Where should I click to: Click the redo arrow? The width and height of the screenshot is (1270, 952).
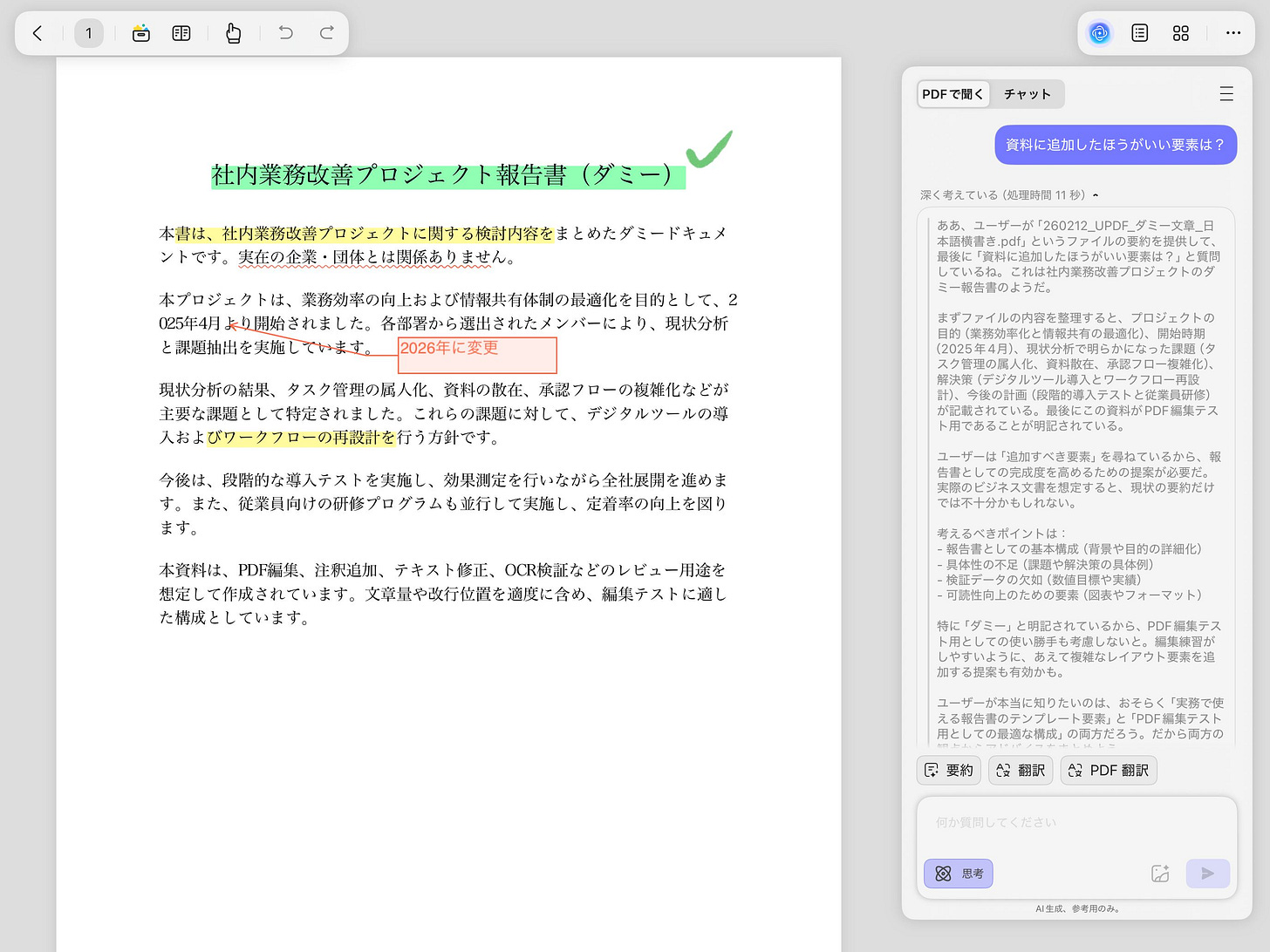326,32
